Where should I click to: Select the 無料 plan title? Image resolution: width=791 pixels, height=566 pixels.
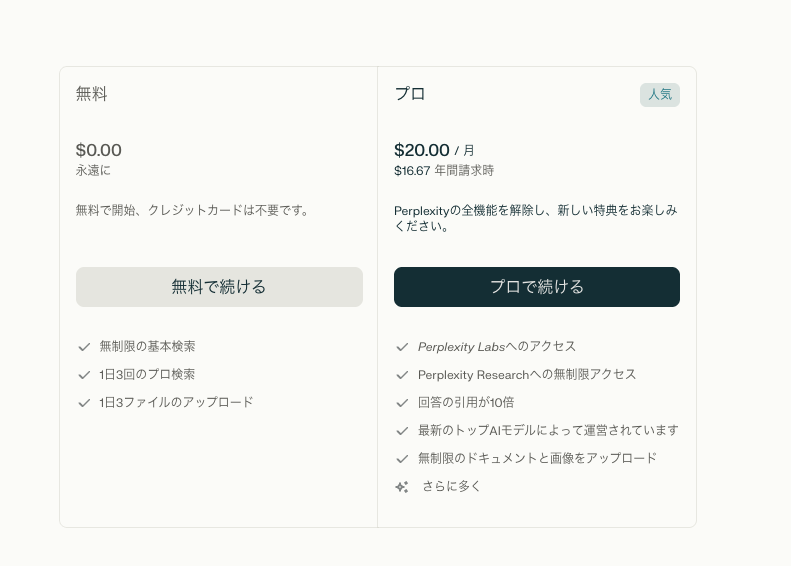[91, 94]
